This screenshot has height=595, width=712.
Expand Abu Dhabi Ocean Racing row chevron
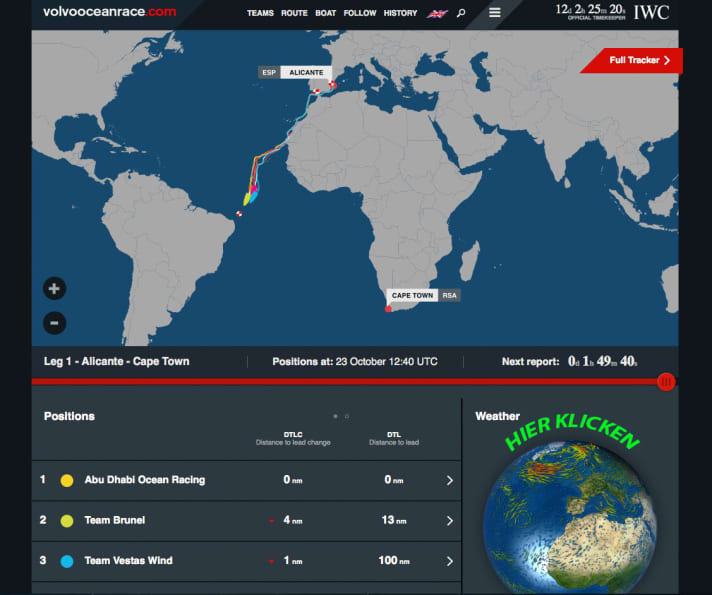[450, 481]
